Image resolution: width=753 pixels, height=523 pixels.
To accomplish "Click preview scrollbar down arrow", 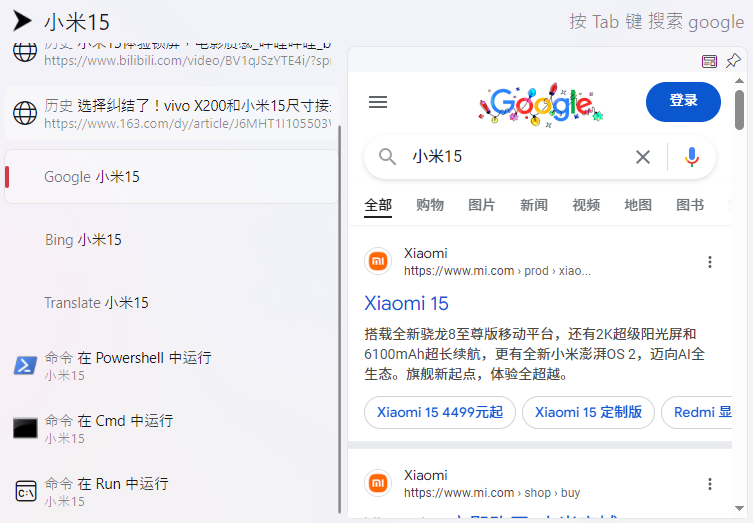I will [x=740, y=508].
